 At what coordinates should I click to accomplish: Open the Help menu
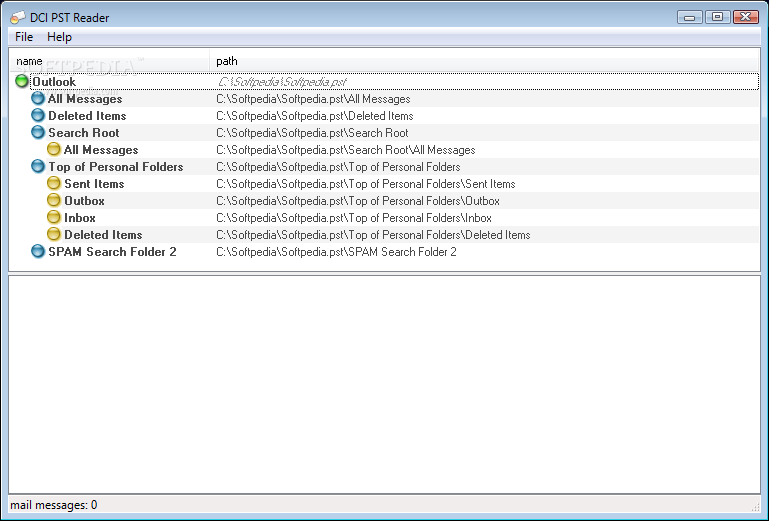pos(59,37)
